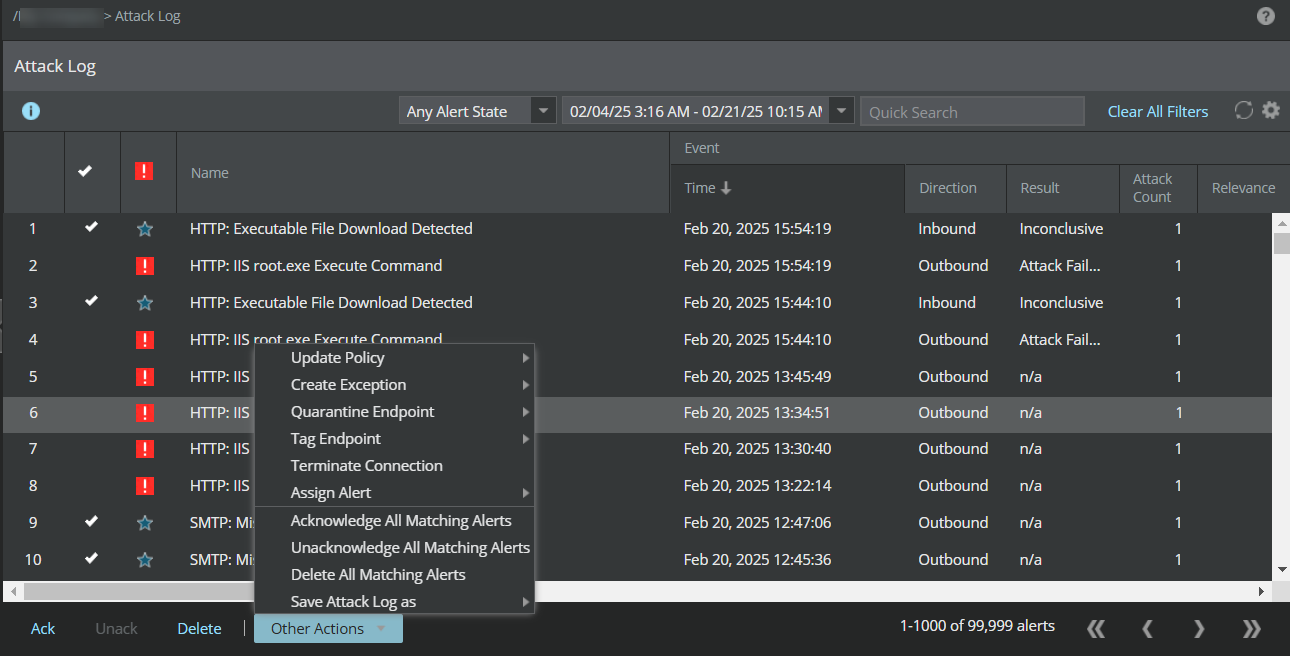Click the red alert icon in row 2
The height and width of the screenshot is (656, 1290).
(x=144, y=266)
